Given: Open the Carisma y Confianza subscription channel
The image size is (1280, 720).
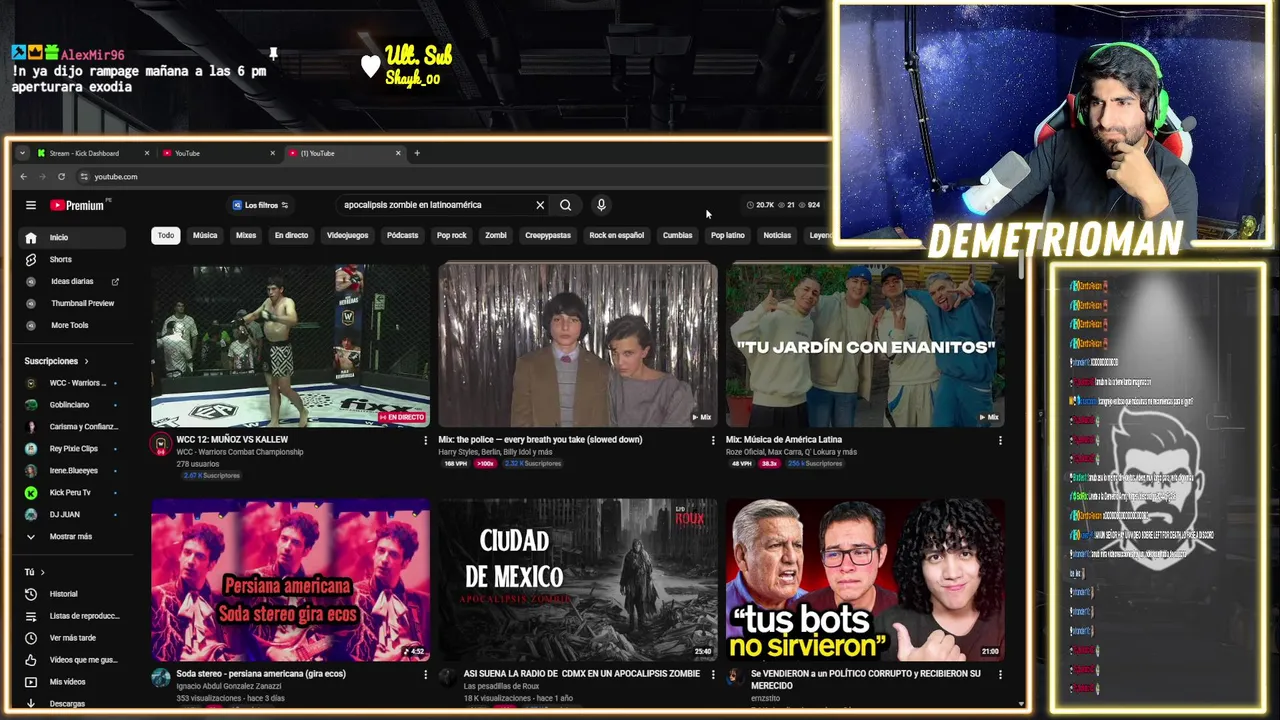Looking at the screenshot, I should (72, 427).
